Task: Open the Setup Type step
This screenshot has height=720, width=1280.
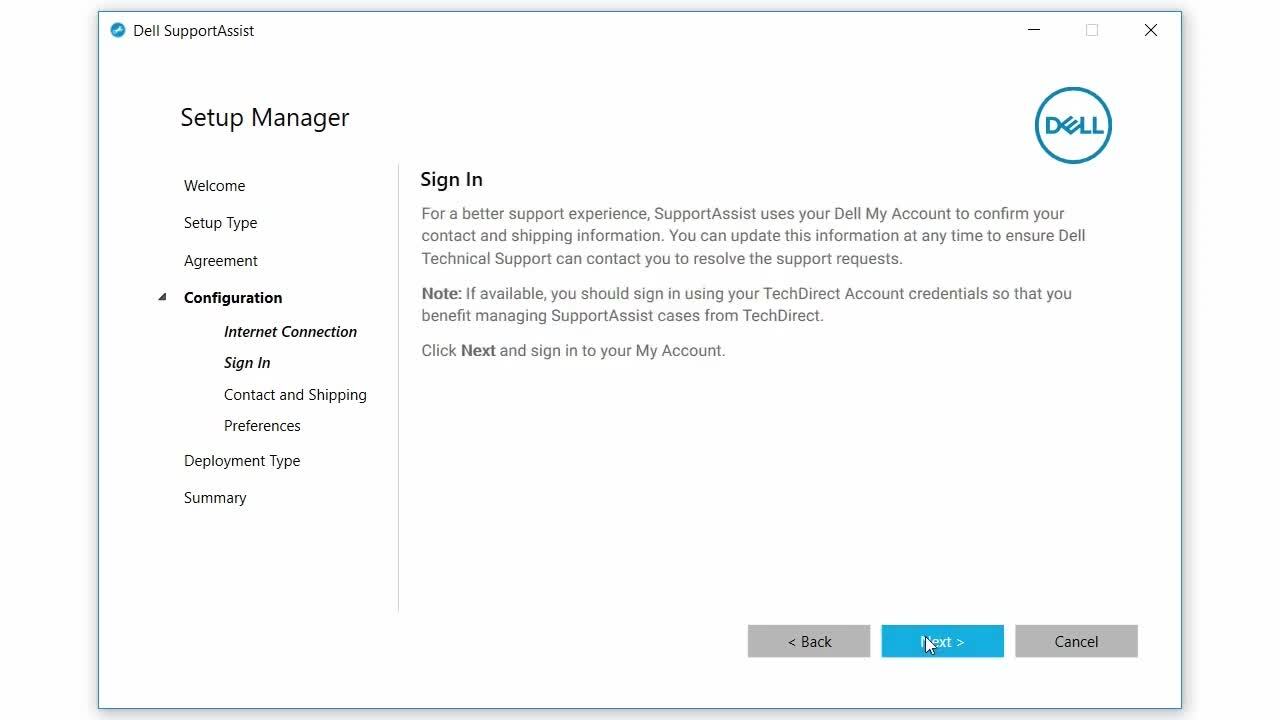Action: pyautogui.click(x=220, y=223)
